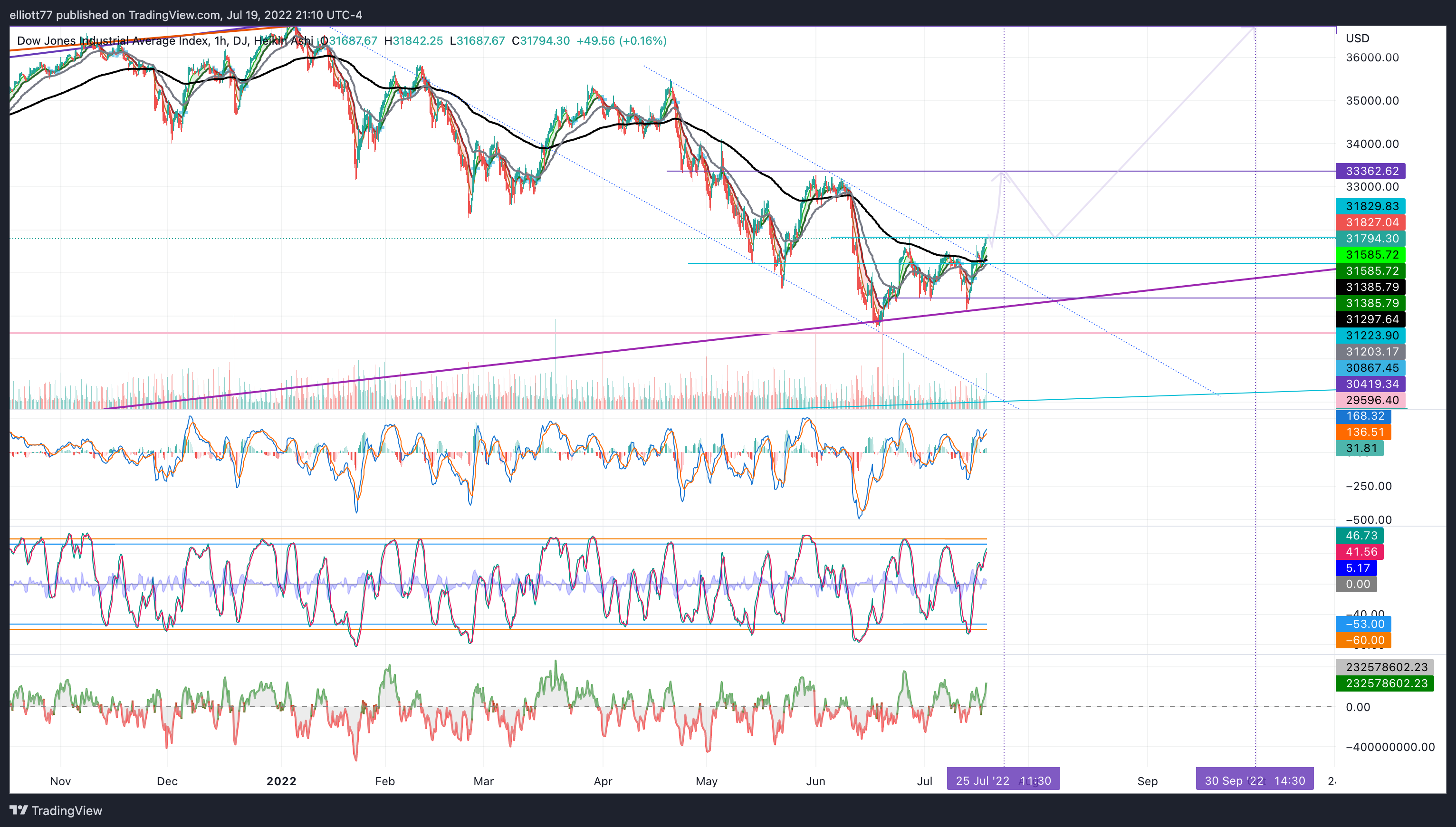
Task: Click the Apr label on time axis
Action: [603, 781]
